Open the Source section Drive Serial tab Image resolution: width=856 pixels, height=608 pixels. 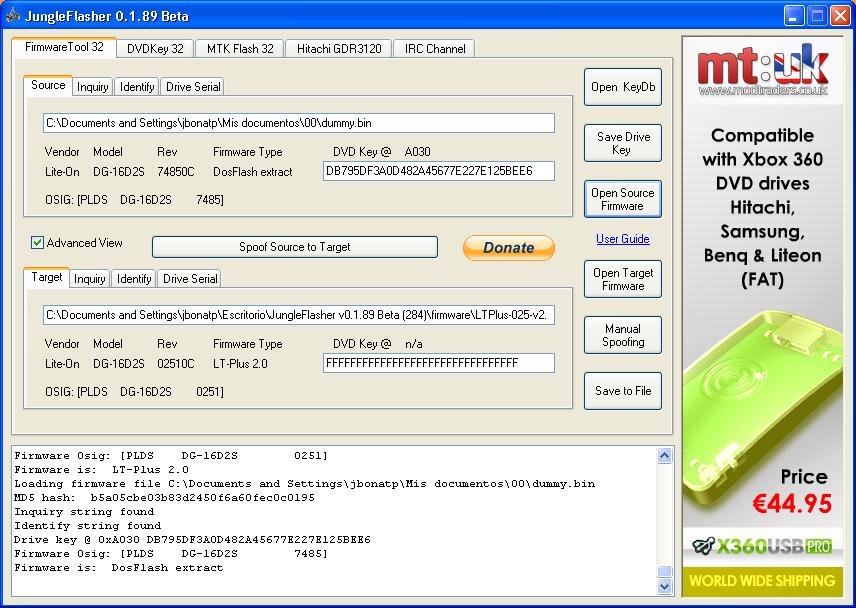coord(193,87)
